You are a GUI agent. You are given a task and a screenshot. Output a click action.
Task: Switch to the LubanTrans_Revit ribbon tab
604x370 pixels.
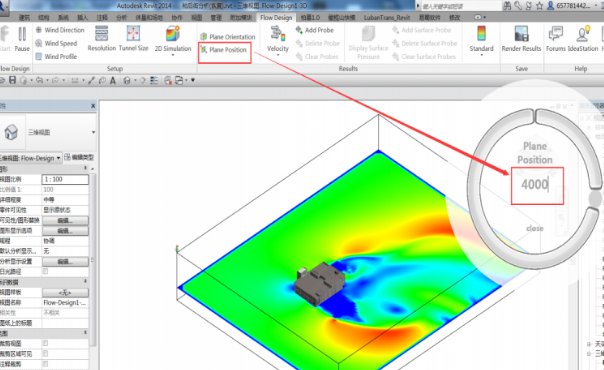(x=387, y=18)
